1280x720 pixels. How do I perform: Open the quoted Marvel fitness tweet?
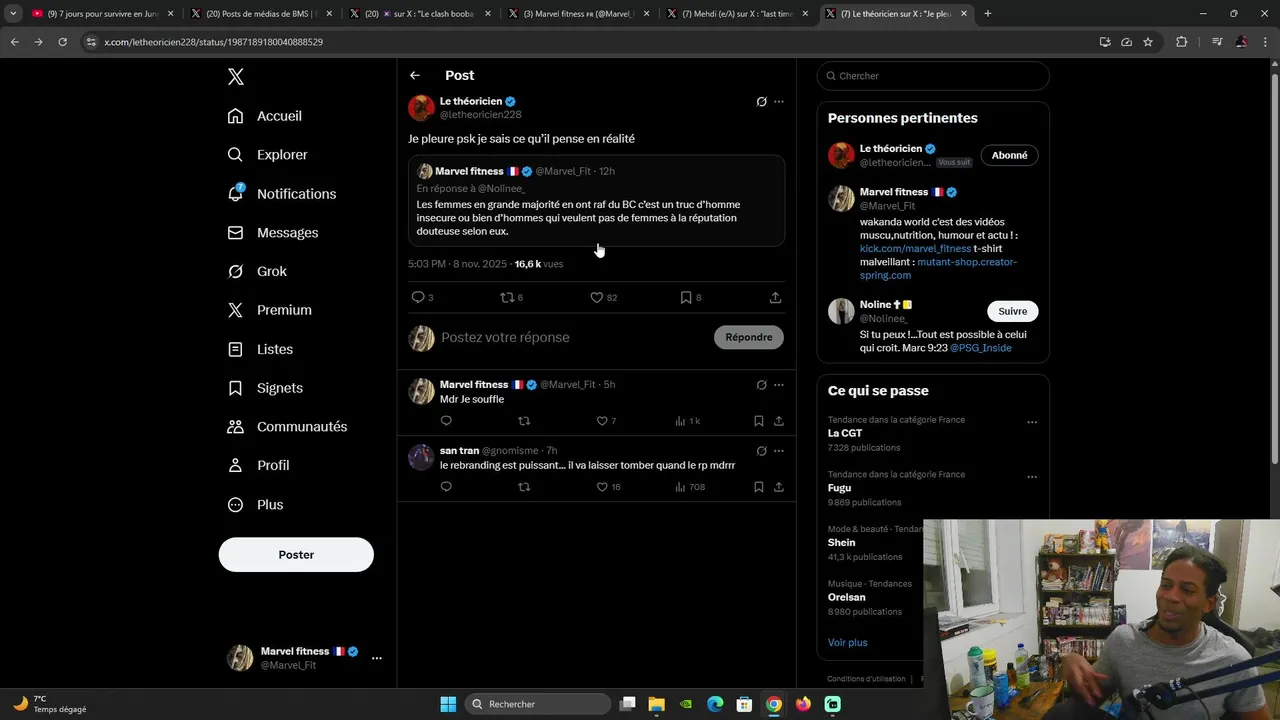click(596, 200)
